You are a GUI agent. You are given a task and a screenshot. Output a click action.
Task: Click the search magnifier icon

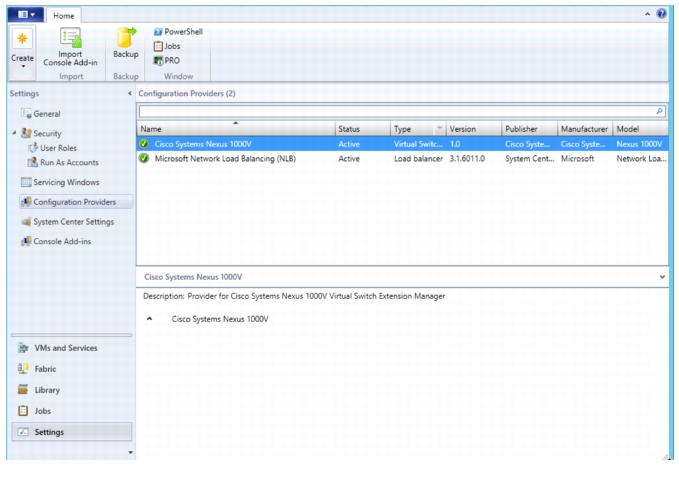[x=659, y=111]
